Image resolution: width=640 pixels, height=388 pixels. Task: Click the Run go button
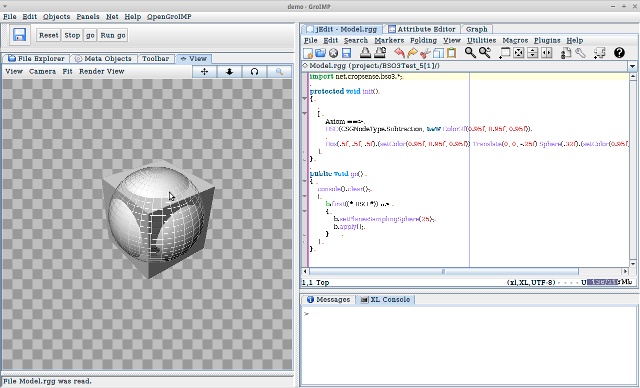click(x=113, y=35)
